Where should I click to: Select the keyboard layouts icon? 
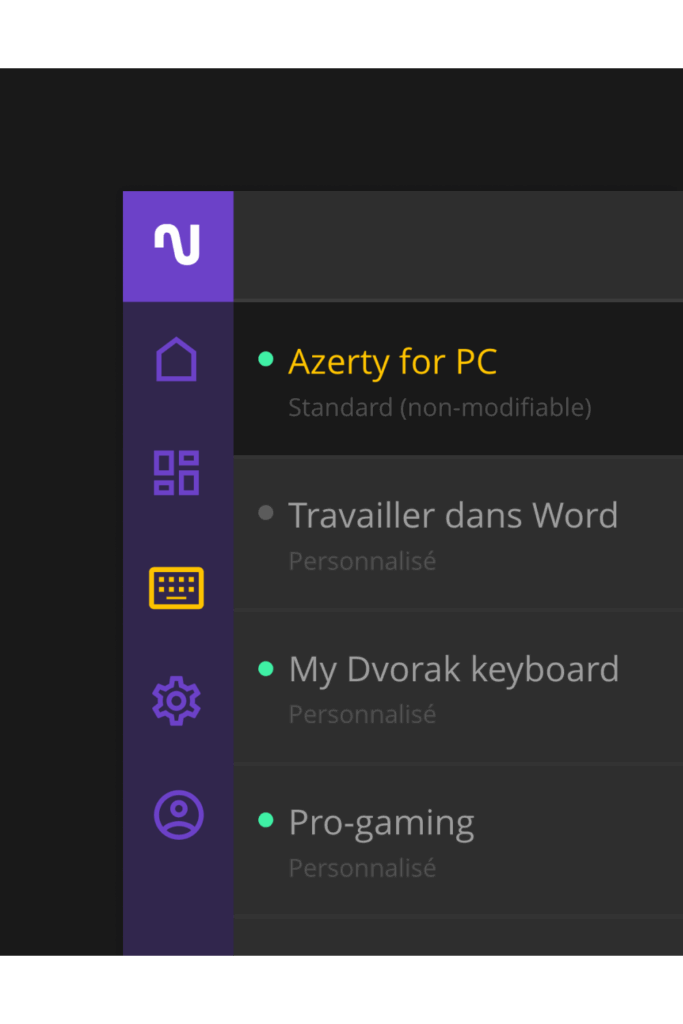tap(176, 588)
